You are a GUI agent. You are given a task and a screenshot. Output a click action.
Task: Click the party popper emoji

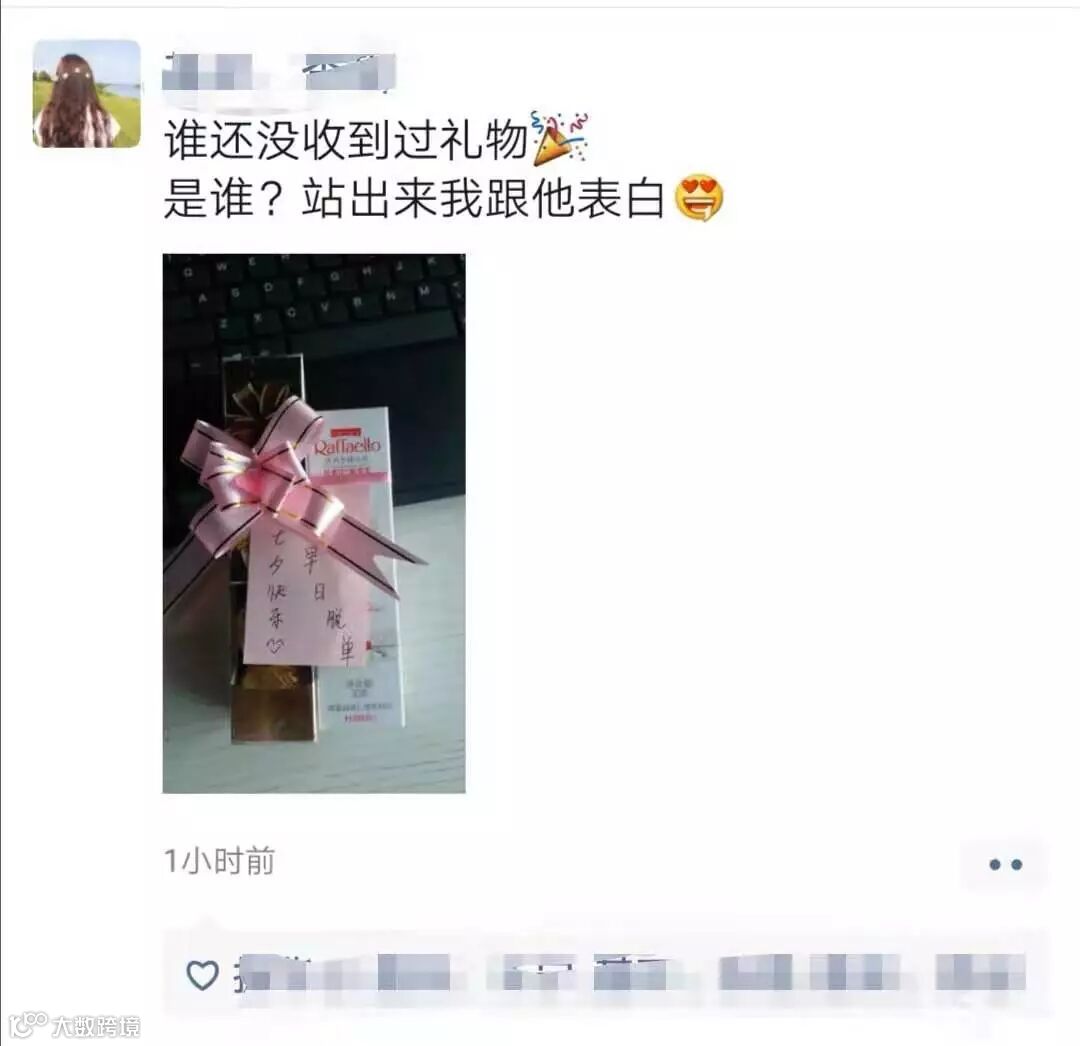point(559,138)
